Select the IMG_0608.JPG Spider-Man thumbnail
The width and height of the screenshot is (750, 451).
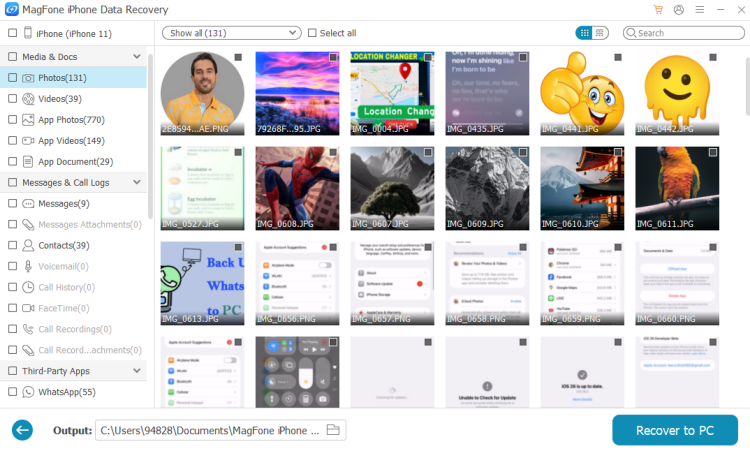tap(297, 189)
